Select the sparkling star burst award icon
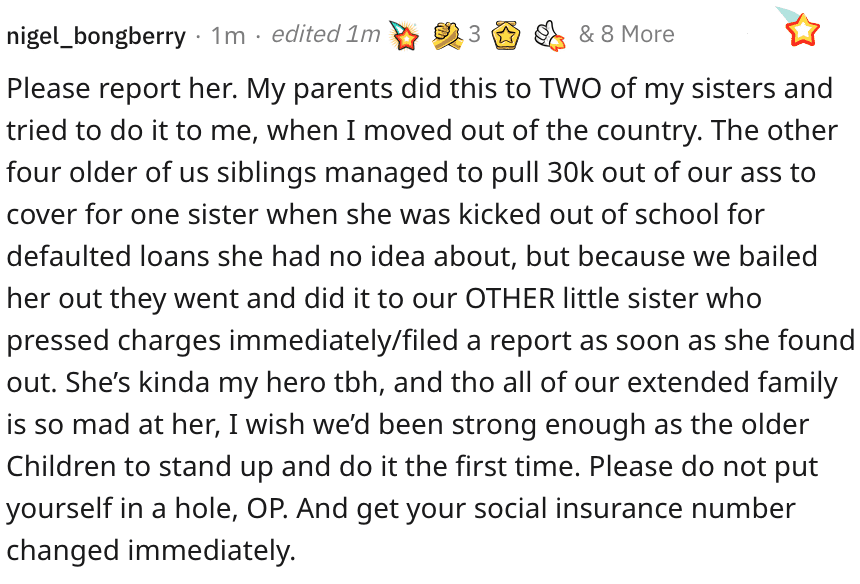Screen dimensions: 860x584 click(x=404, y=36)
